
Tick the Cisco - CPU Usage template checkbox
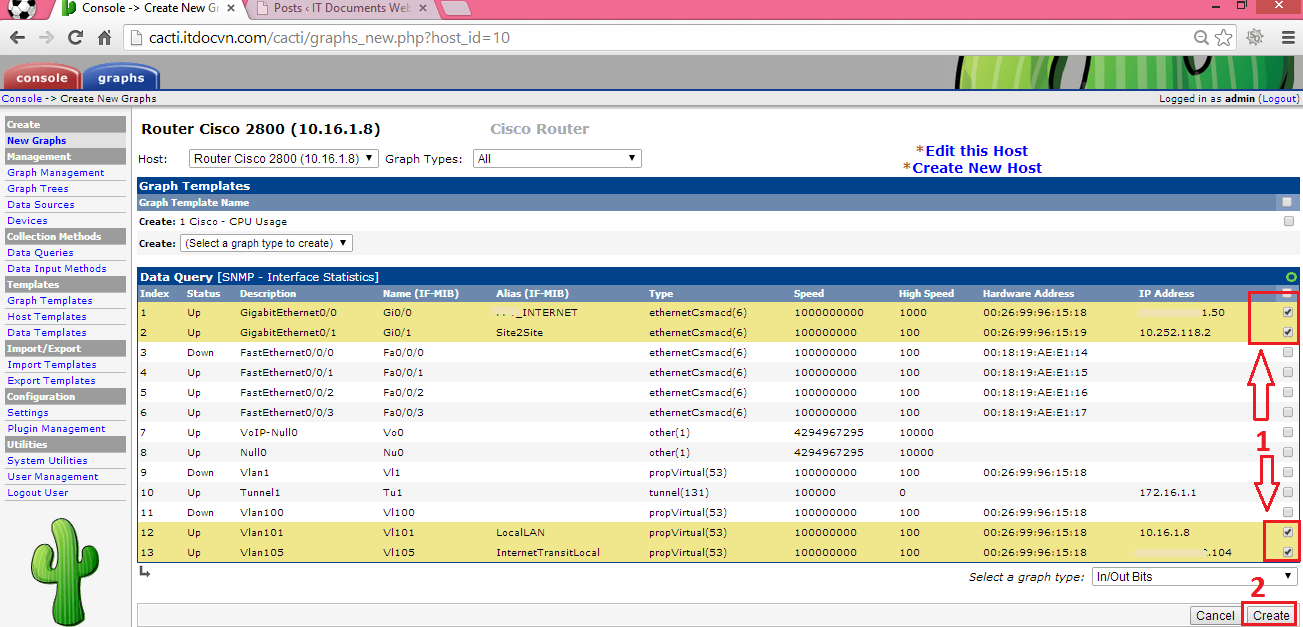point(1288,221)
